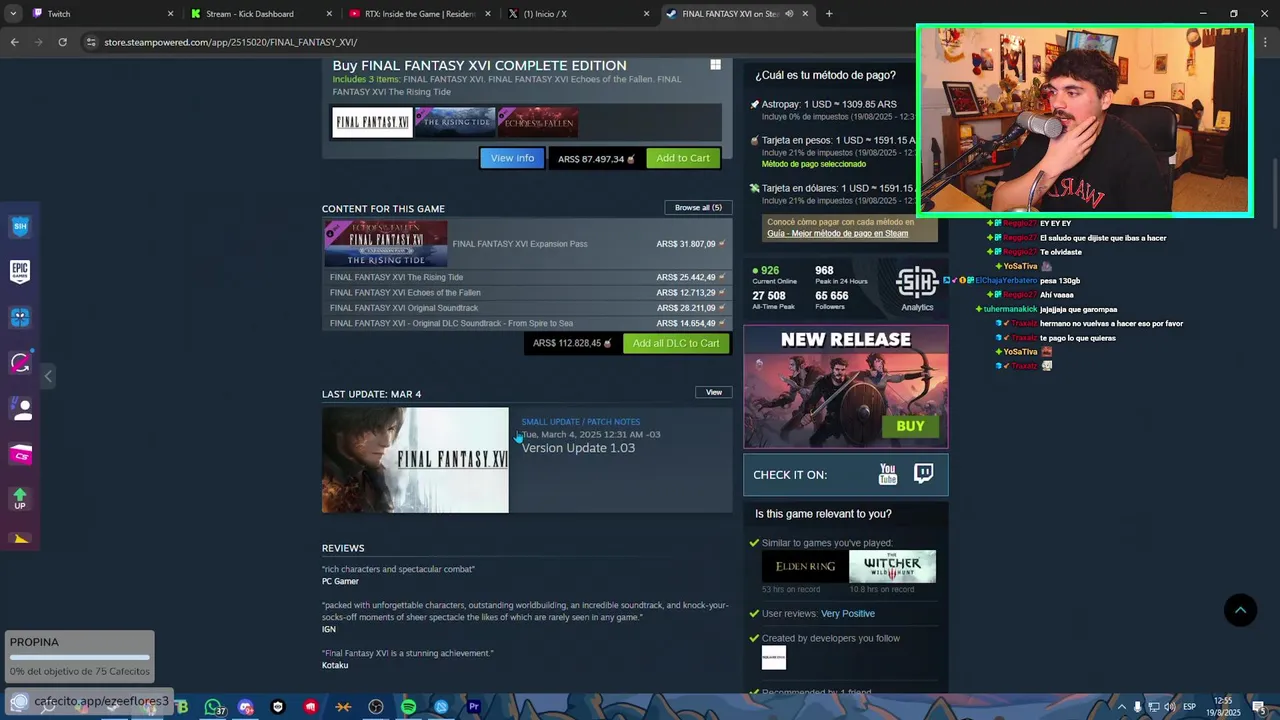The width and height of the screenshot is (1280, 720).
Task: Click the PROPINA progress bar widget
Action: (80, 657)
